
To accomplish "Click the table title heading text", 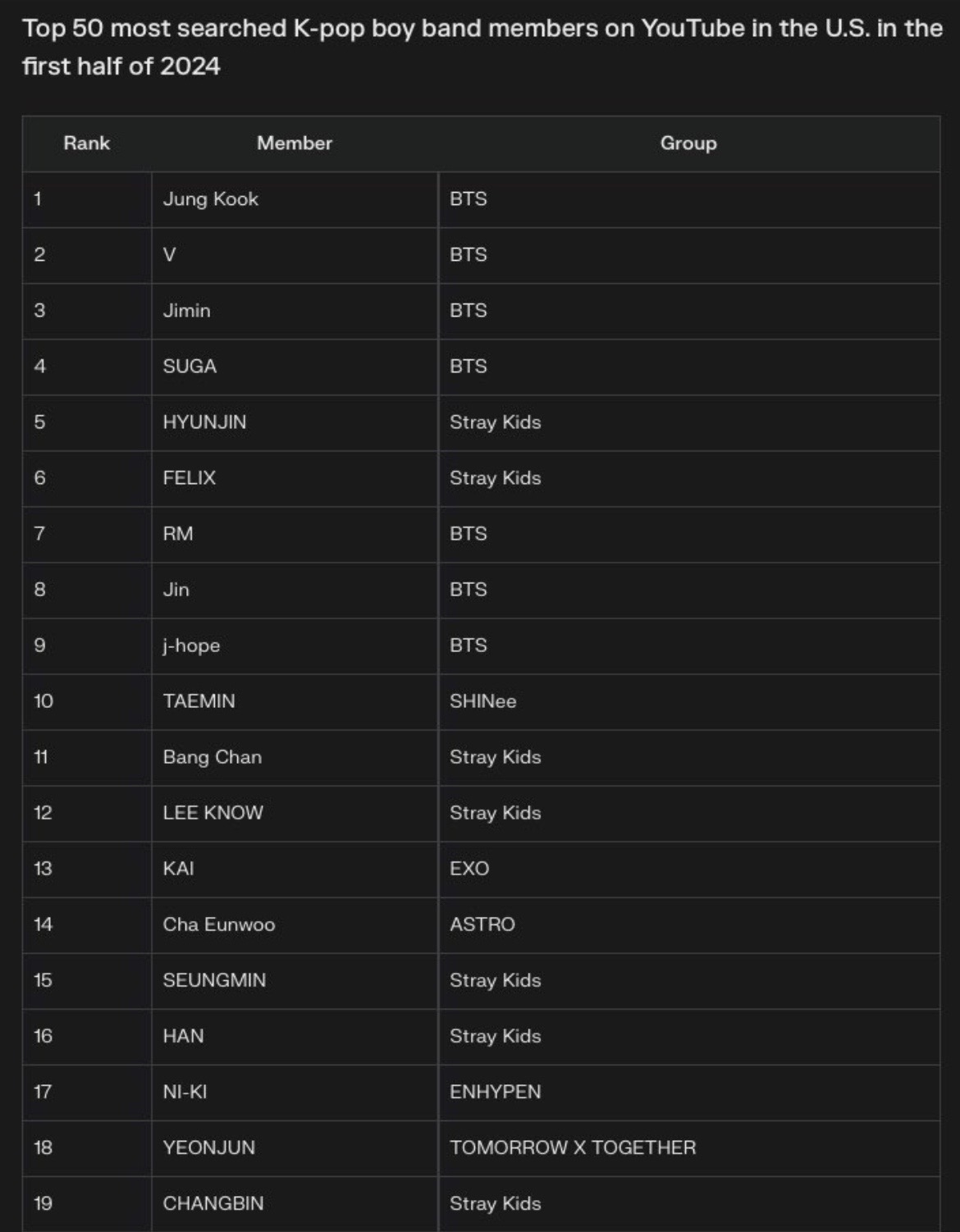I will click(481, 47).
